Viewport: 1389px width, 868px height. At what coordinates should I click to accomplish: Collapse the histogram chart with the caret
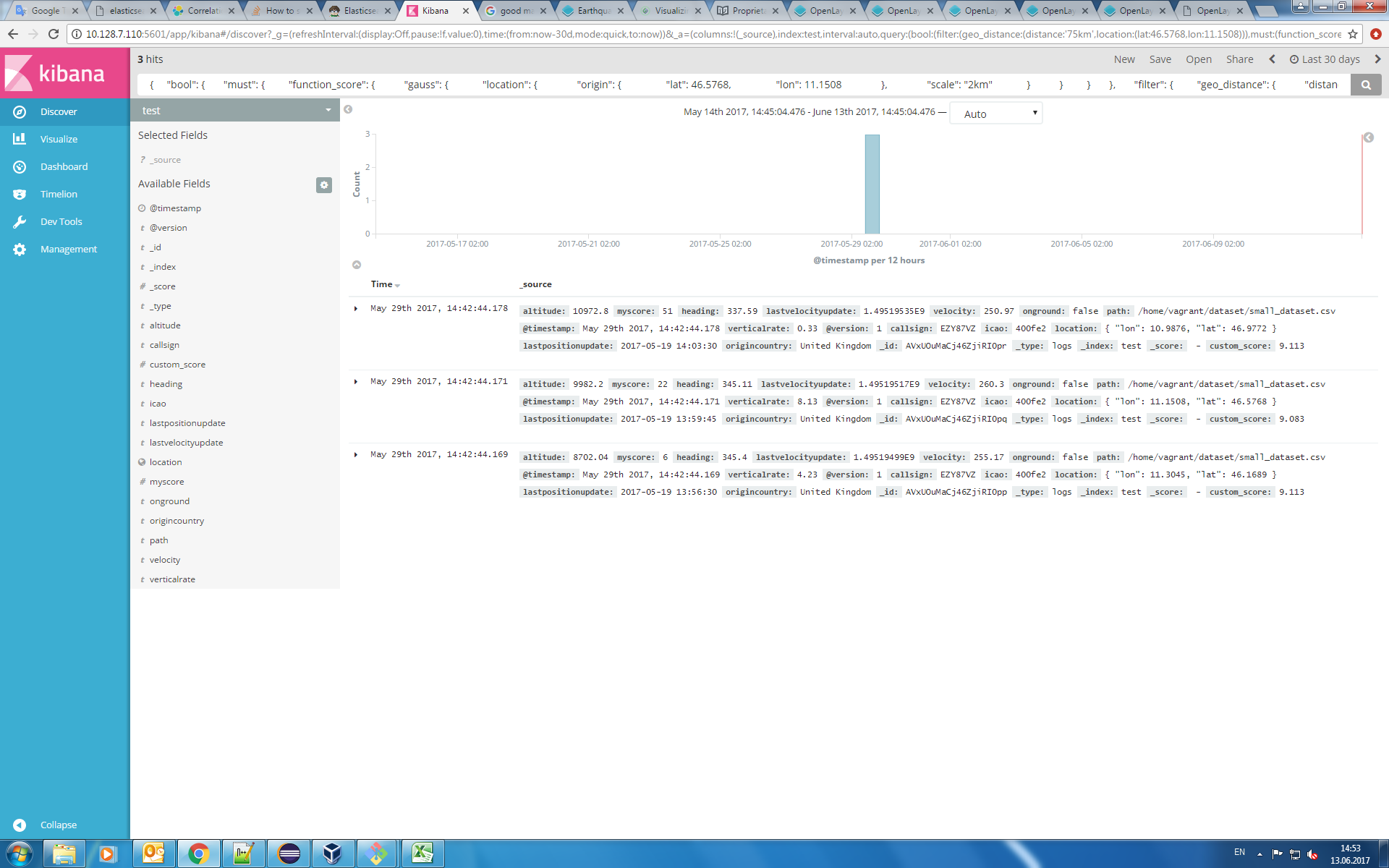click(x=357, y=265)
